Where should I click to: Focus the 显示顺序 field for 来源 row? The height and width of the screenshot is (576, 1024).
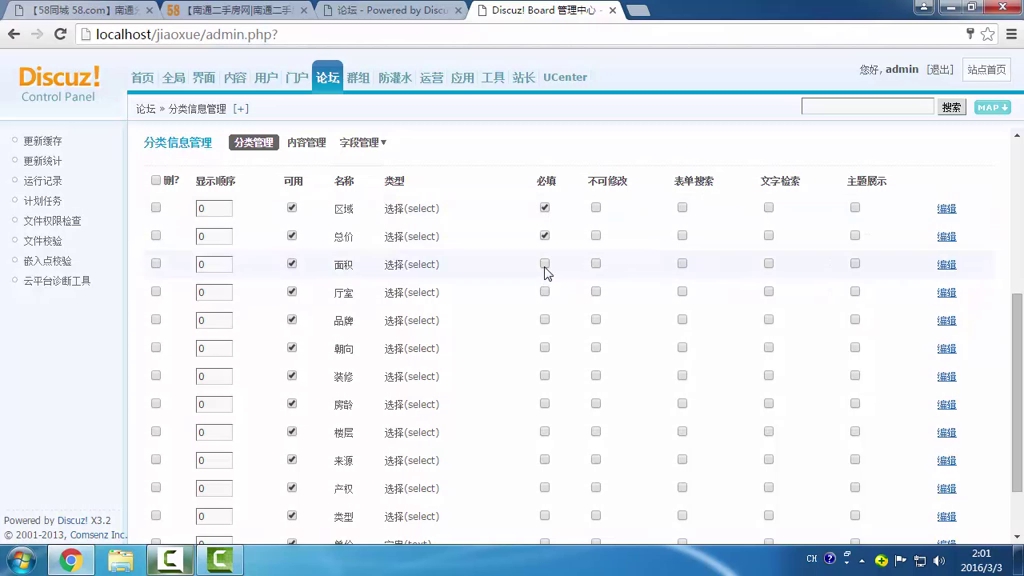click(214, 460)
